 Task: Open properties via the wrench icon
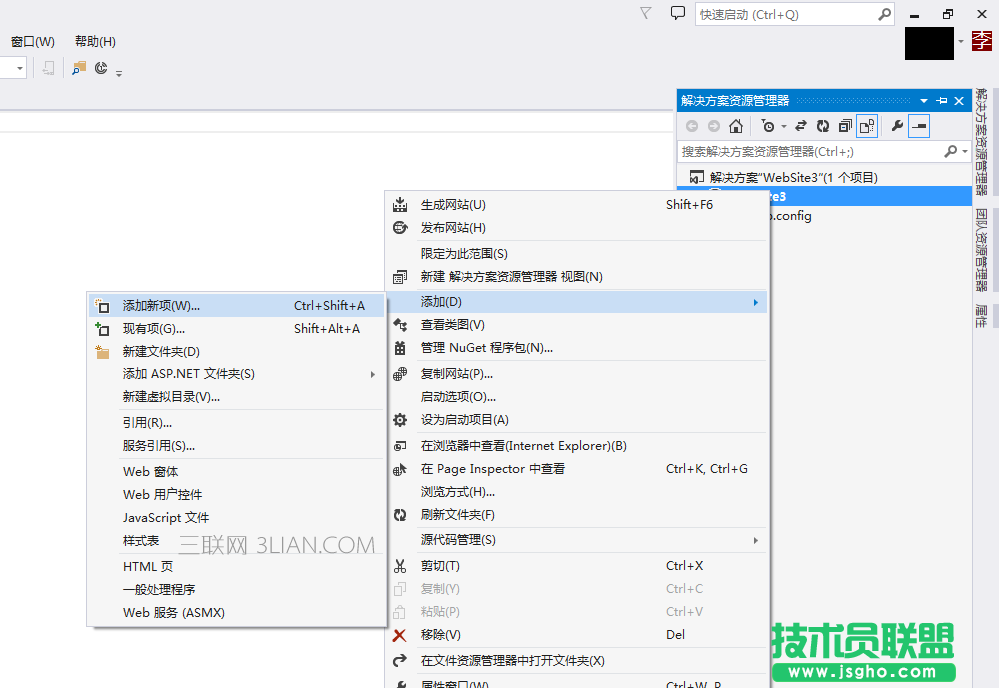897,126
